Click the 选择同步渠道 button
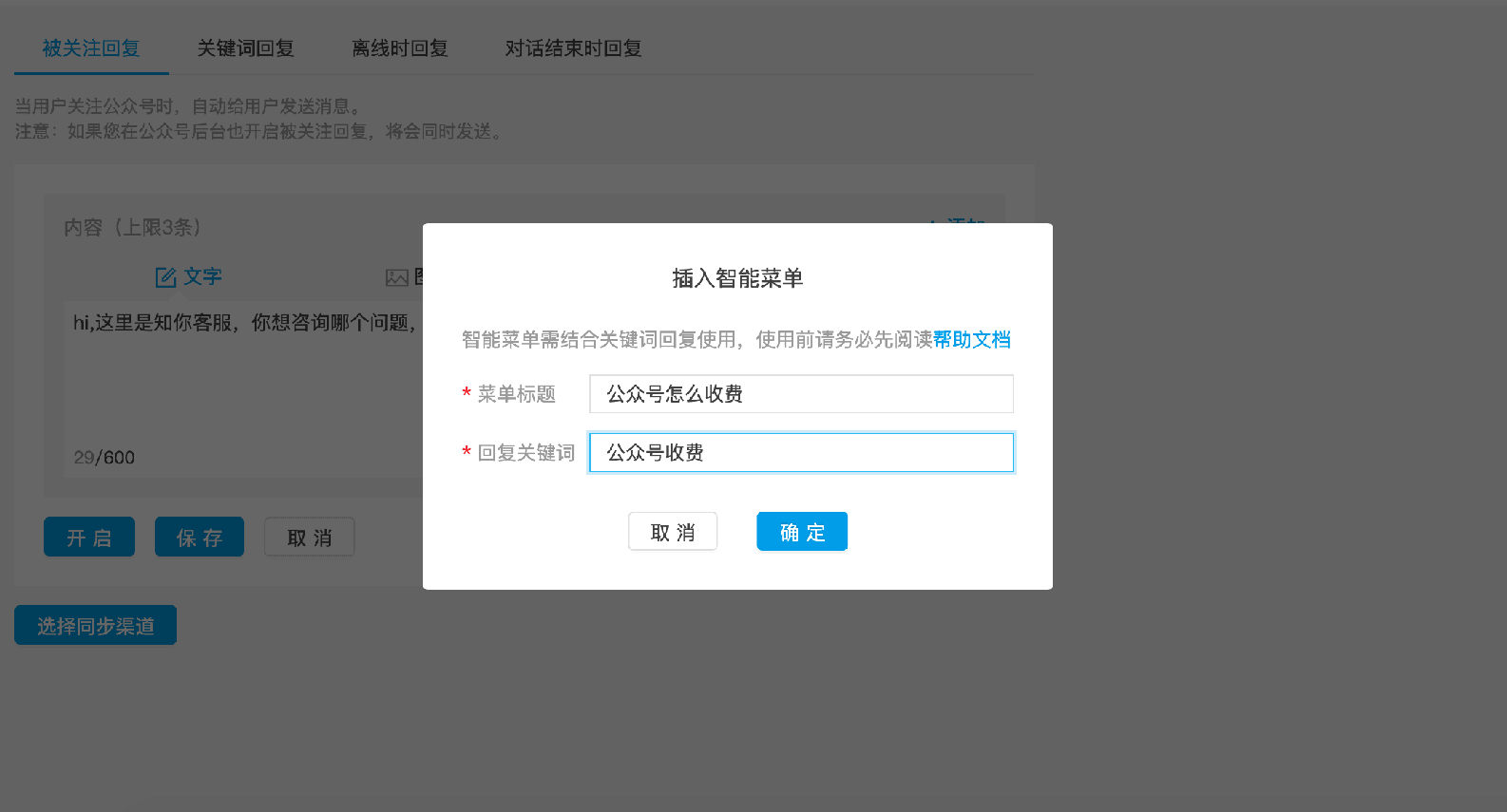Image resolution: width=1507 pixels, height=812 pixels. (x=95, y=626)
